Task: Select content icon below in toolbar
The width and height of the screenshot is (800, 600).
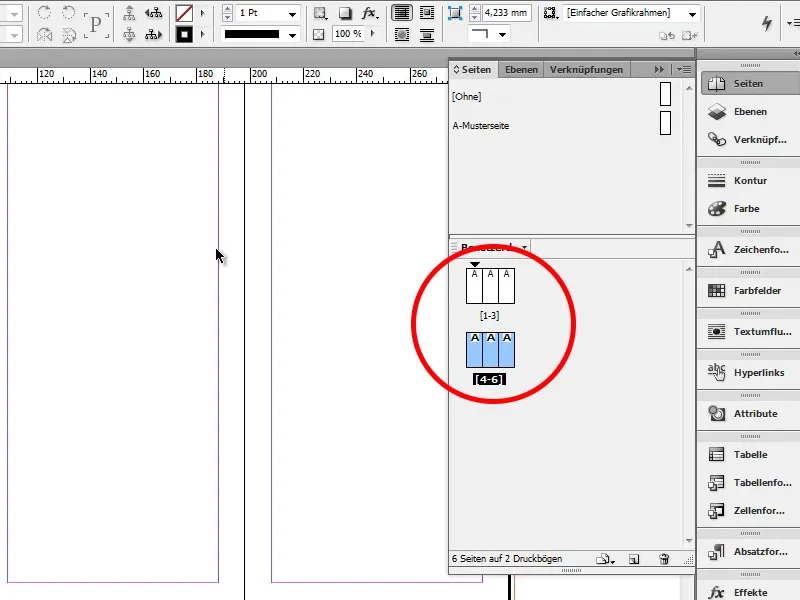Action: 129,35
